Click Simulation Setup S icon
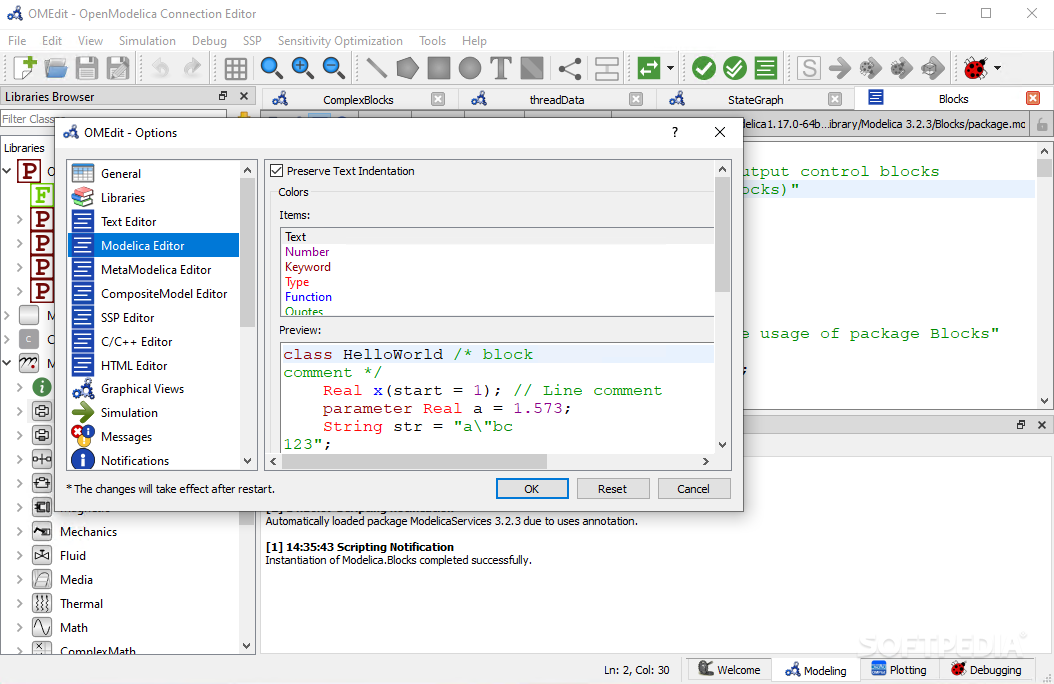 (809, 68)
